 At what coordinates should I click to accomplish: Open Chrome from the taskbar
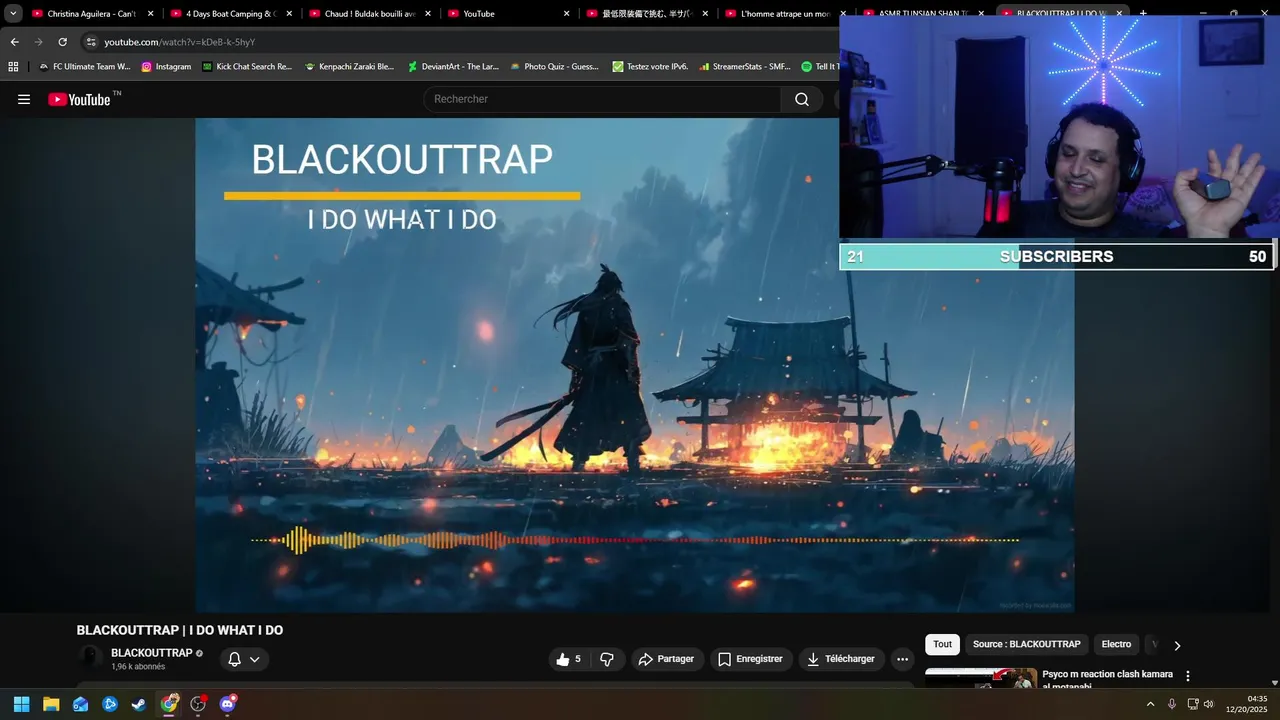tap(169, 704)
